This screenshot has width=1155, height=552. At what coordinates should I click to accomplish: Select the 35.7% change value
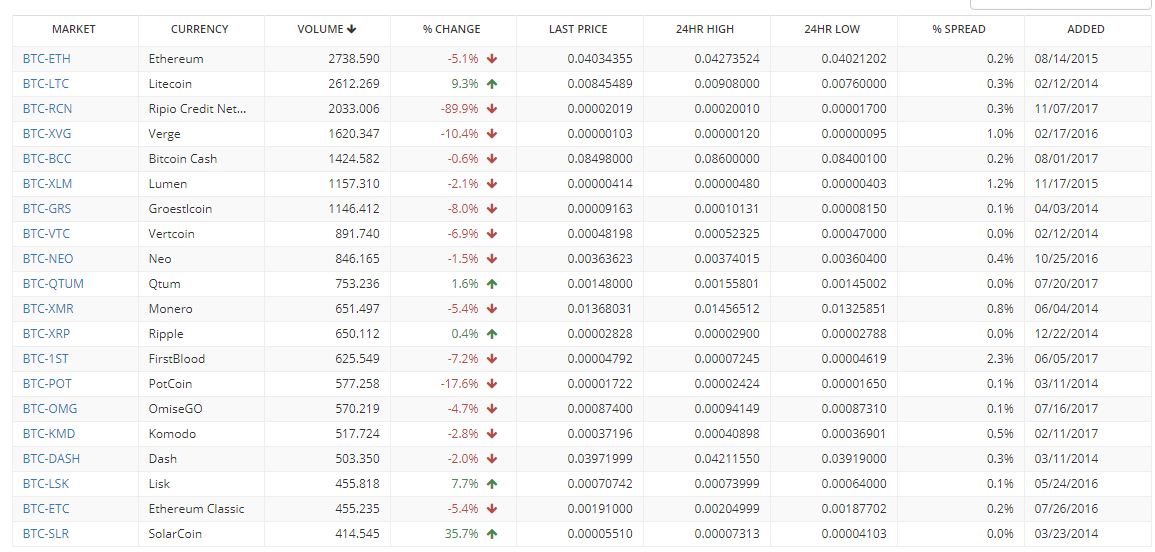[x=462, y=534]
